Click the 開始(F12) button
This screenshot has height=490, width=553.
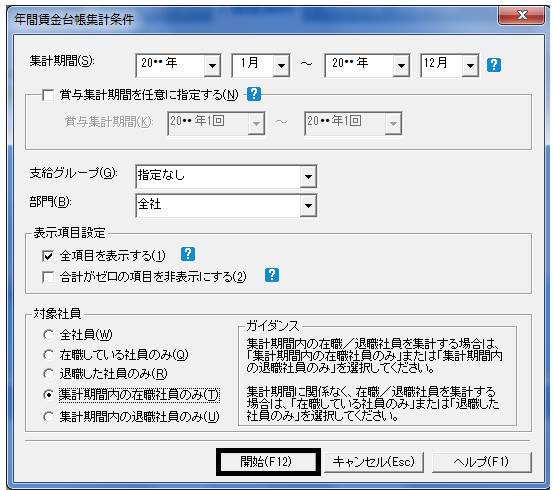click(x=268, y=462)
